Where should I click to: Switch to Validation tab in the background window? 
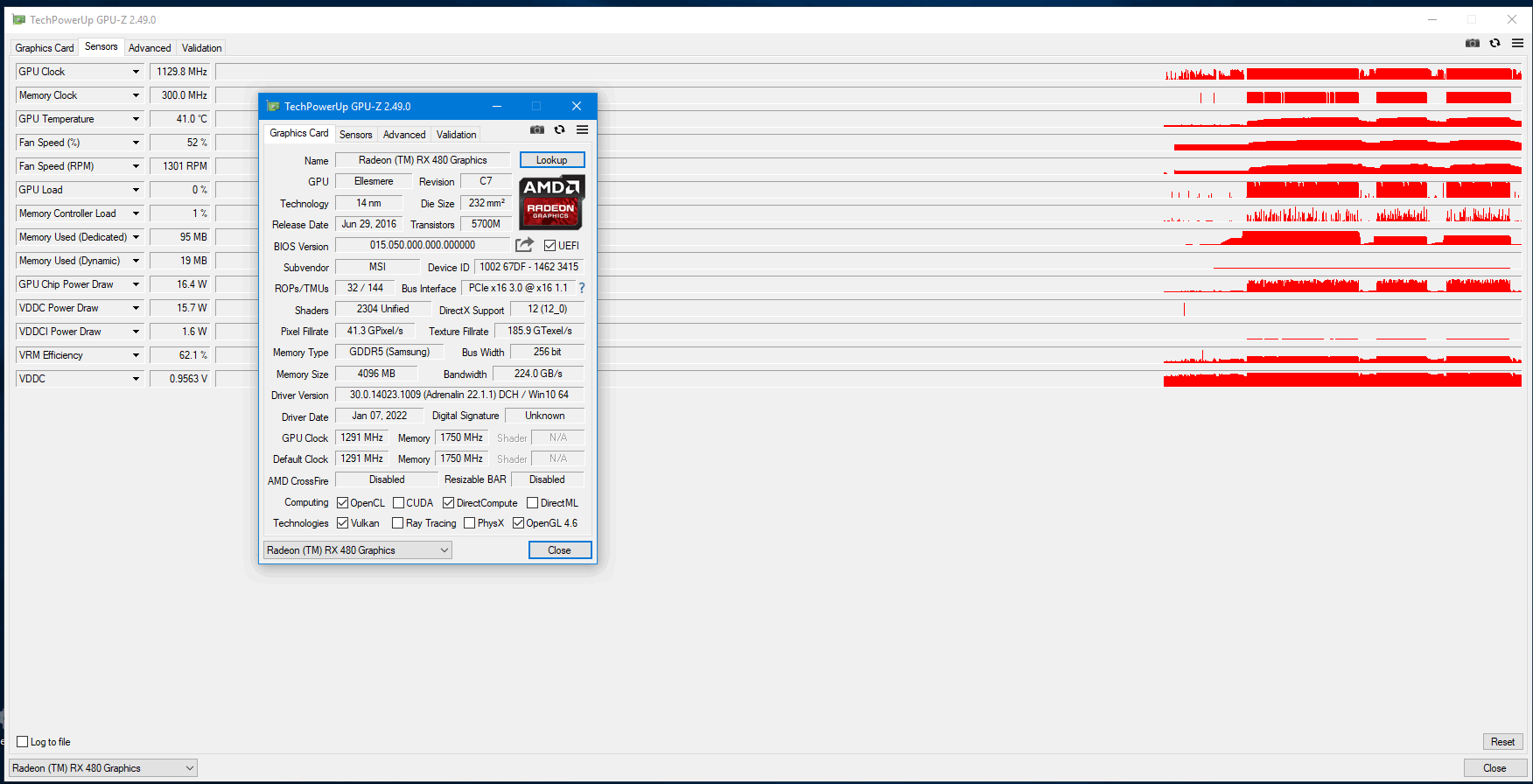[x=201, y=48]
